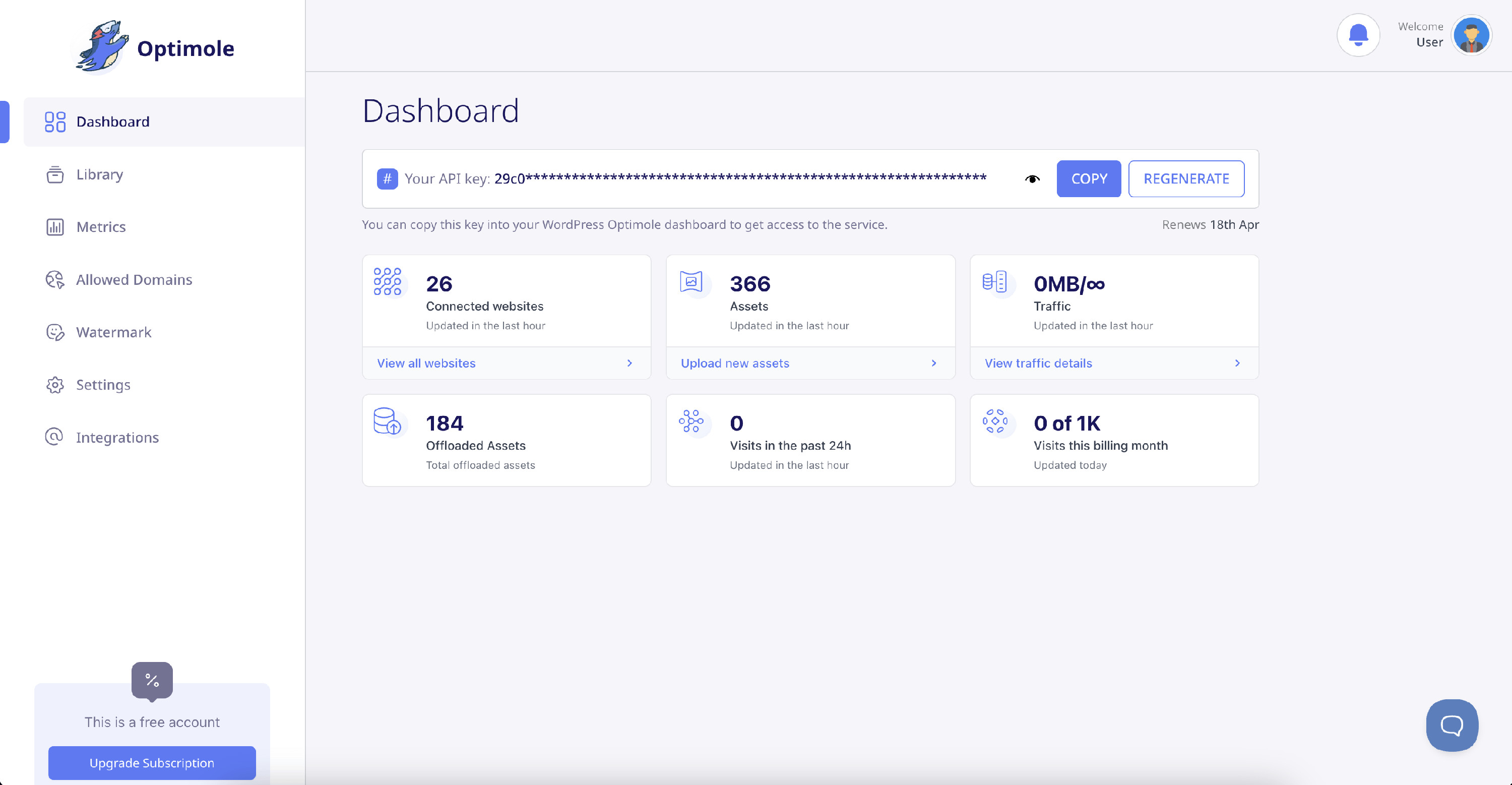
Task: Open Allowed Domains in sidebar
Action: [x=134, y=279]
